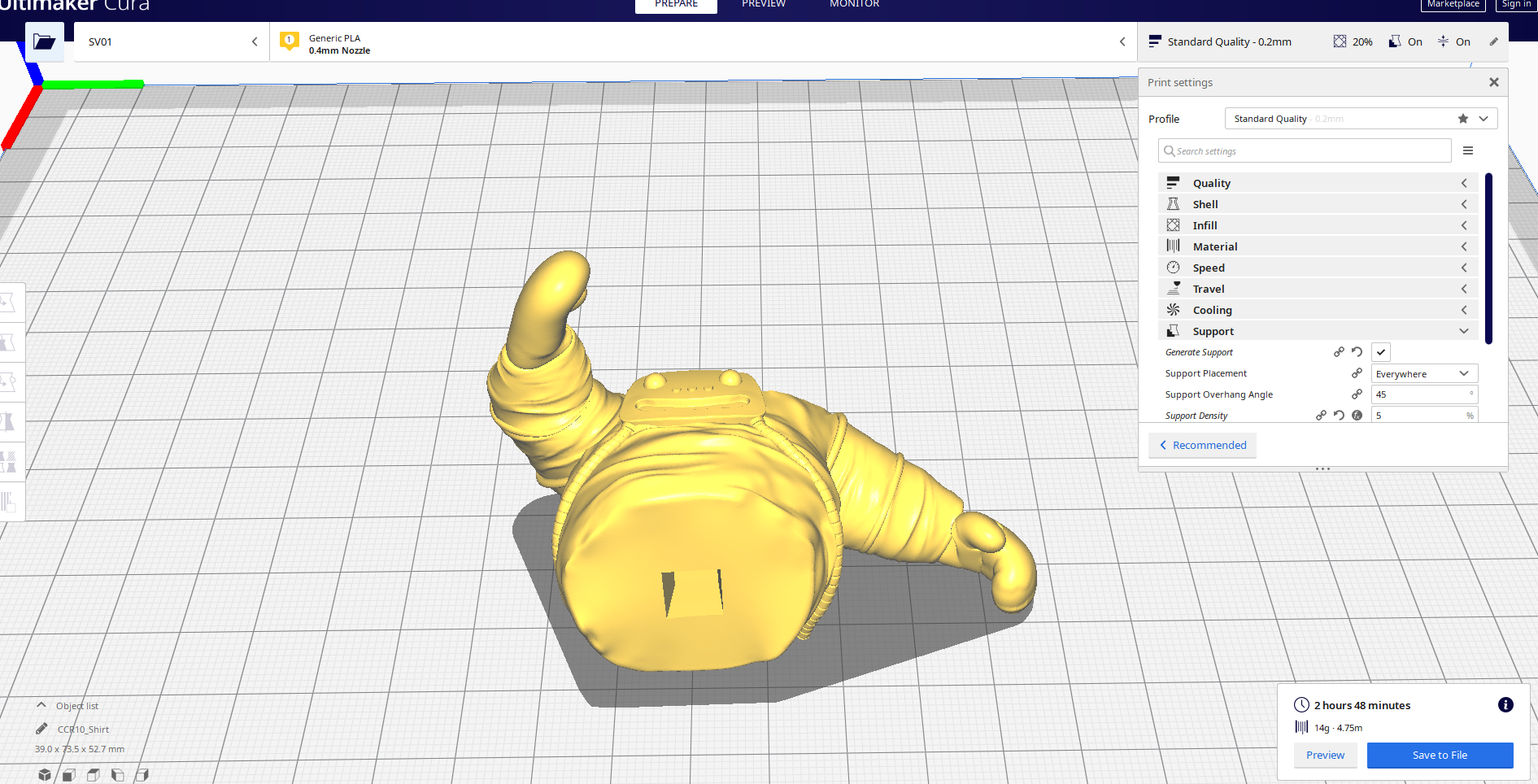The width and height of the screenshot is (1538, 784).
Task: Click the pencil icon beside CCR10_Shirt
Action: (41, 729)
